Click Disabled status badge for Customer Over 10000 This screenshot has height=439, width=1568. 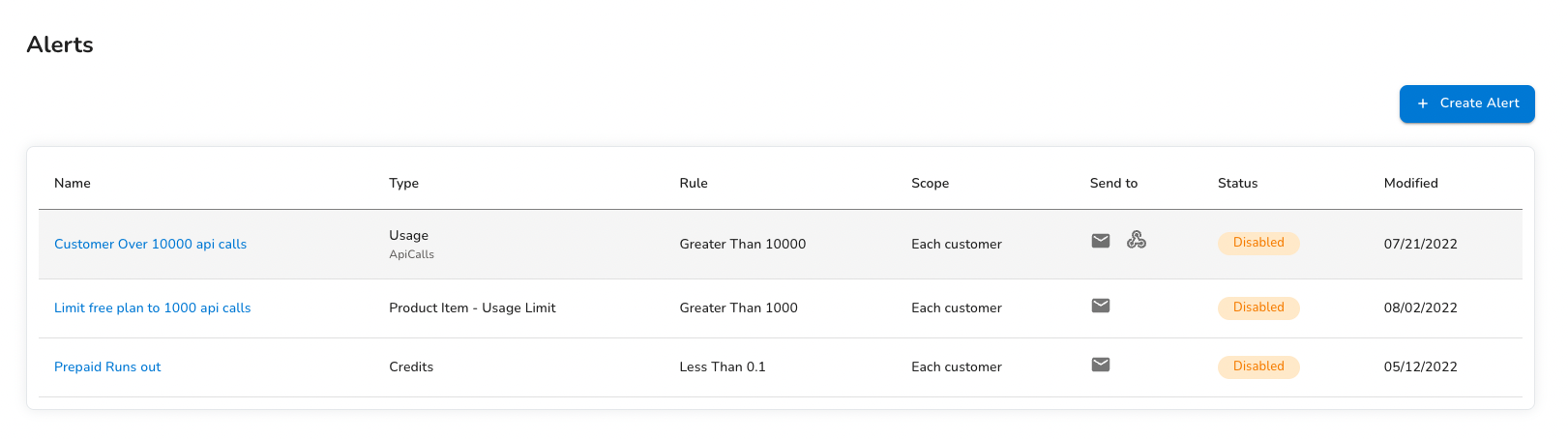coord(1258,243)
